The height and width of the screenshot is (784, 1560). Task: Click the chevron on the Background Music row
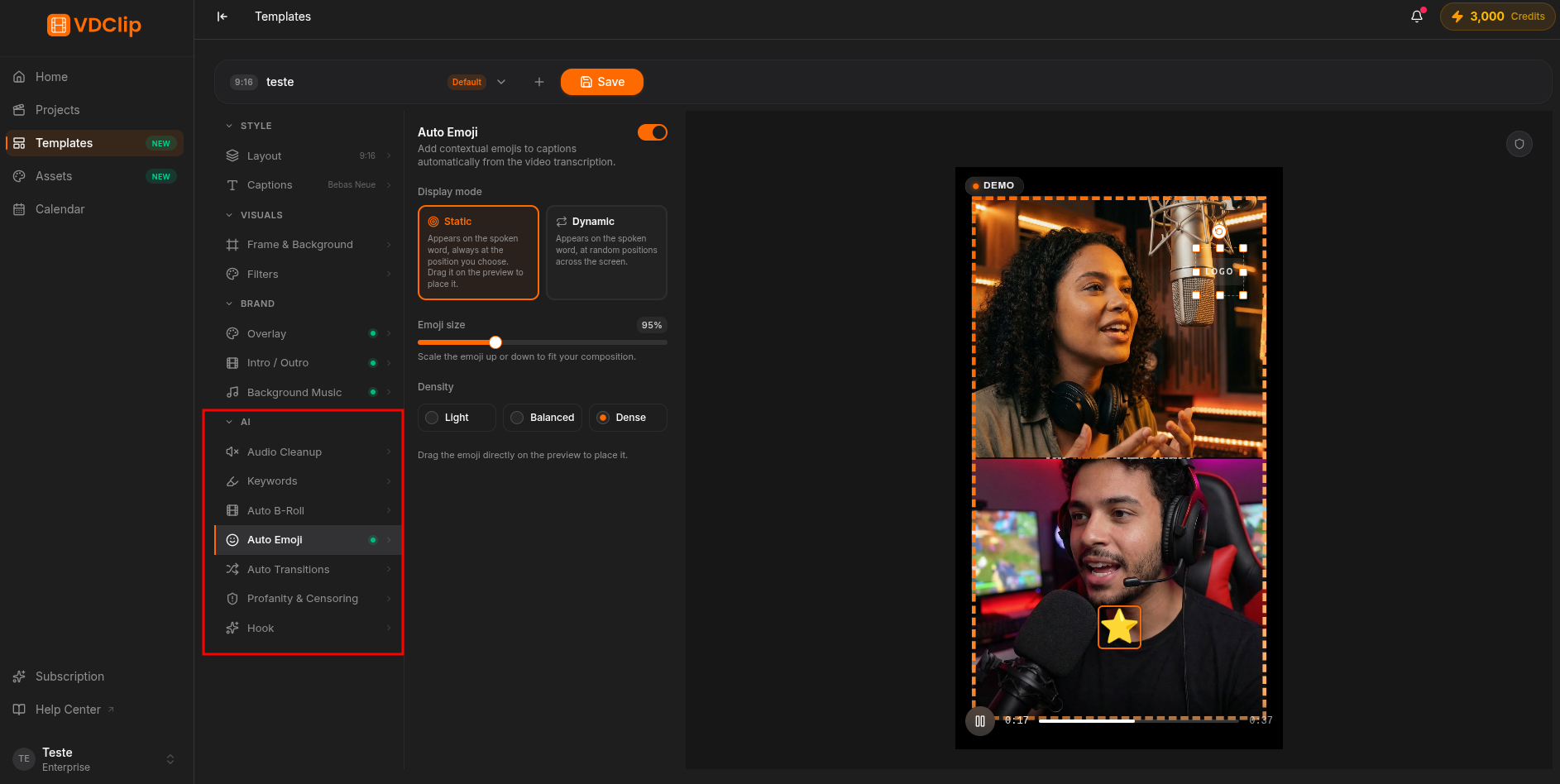pyautogui.click(x=389, y=392)
